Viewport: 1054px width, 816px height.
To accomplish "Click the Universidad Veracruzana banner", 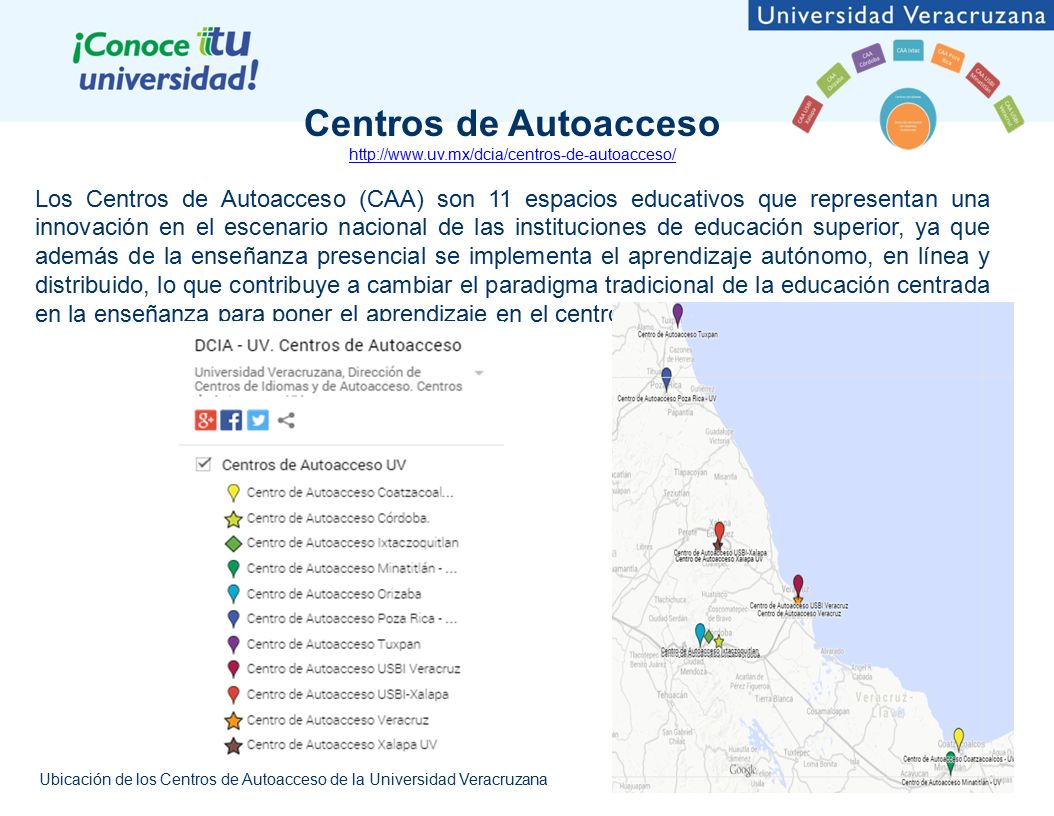I will pyautogui.click(x=901, y=15).
